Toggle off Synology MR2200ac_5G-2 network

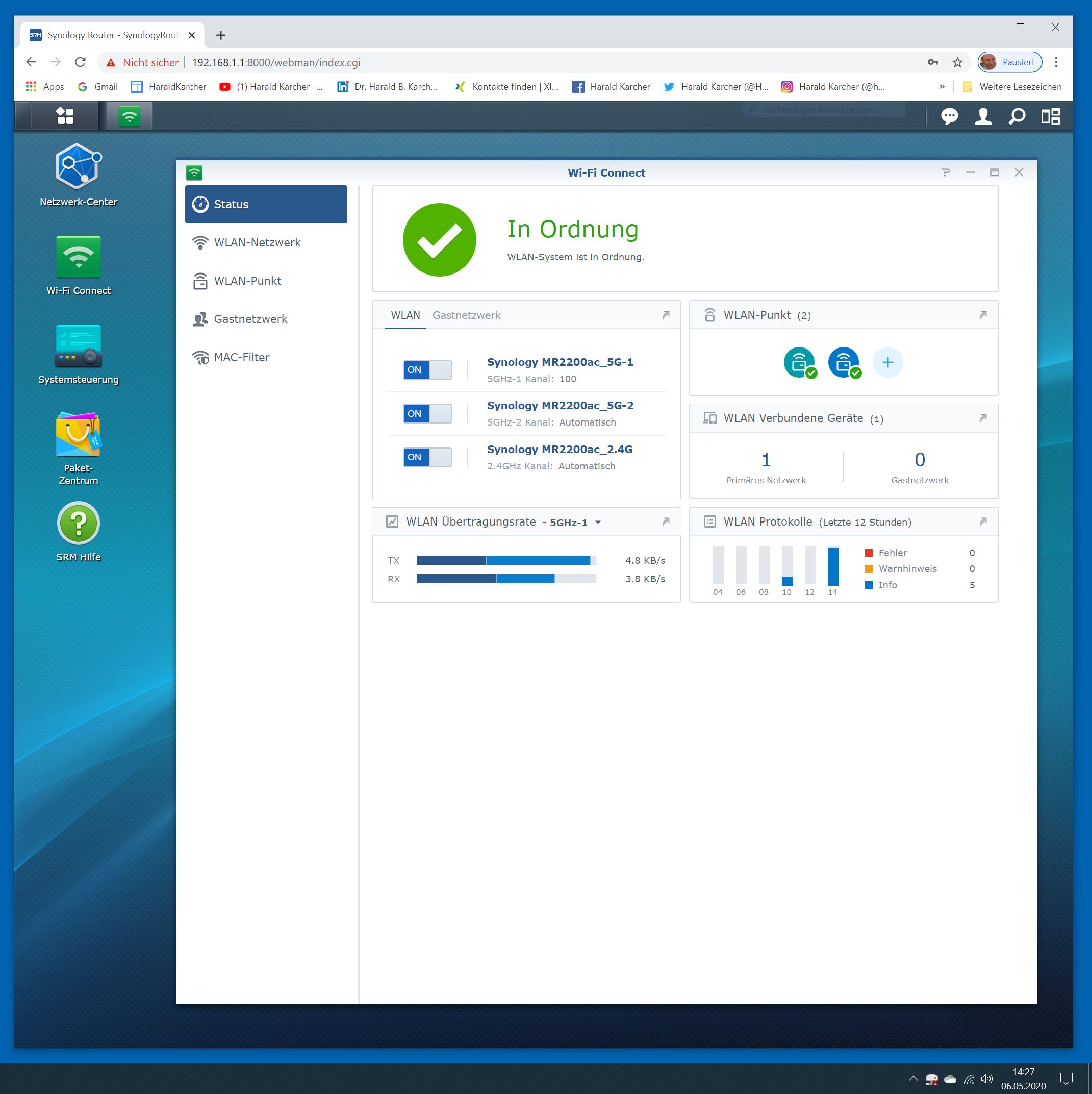(x=427, y=413)
